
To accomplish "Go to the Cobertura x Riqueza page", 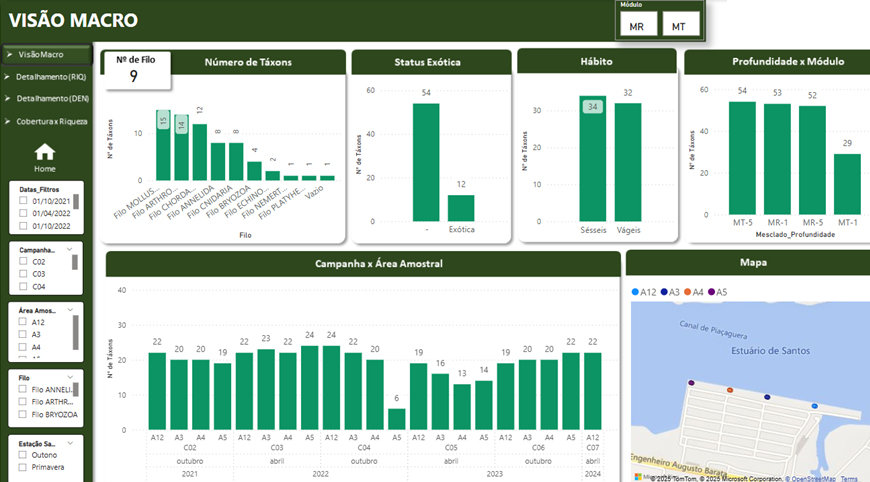I will tap(50, 121).
